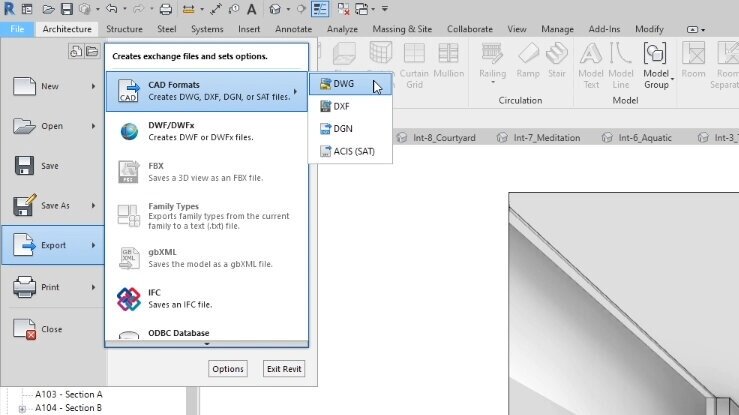This screenshot has width=739, height=415.
Task: Switch to the Analyze ribbon tab
Action: click(x=342, y=29)
